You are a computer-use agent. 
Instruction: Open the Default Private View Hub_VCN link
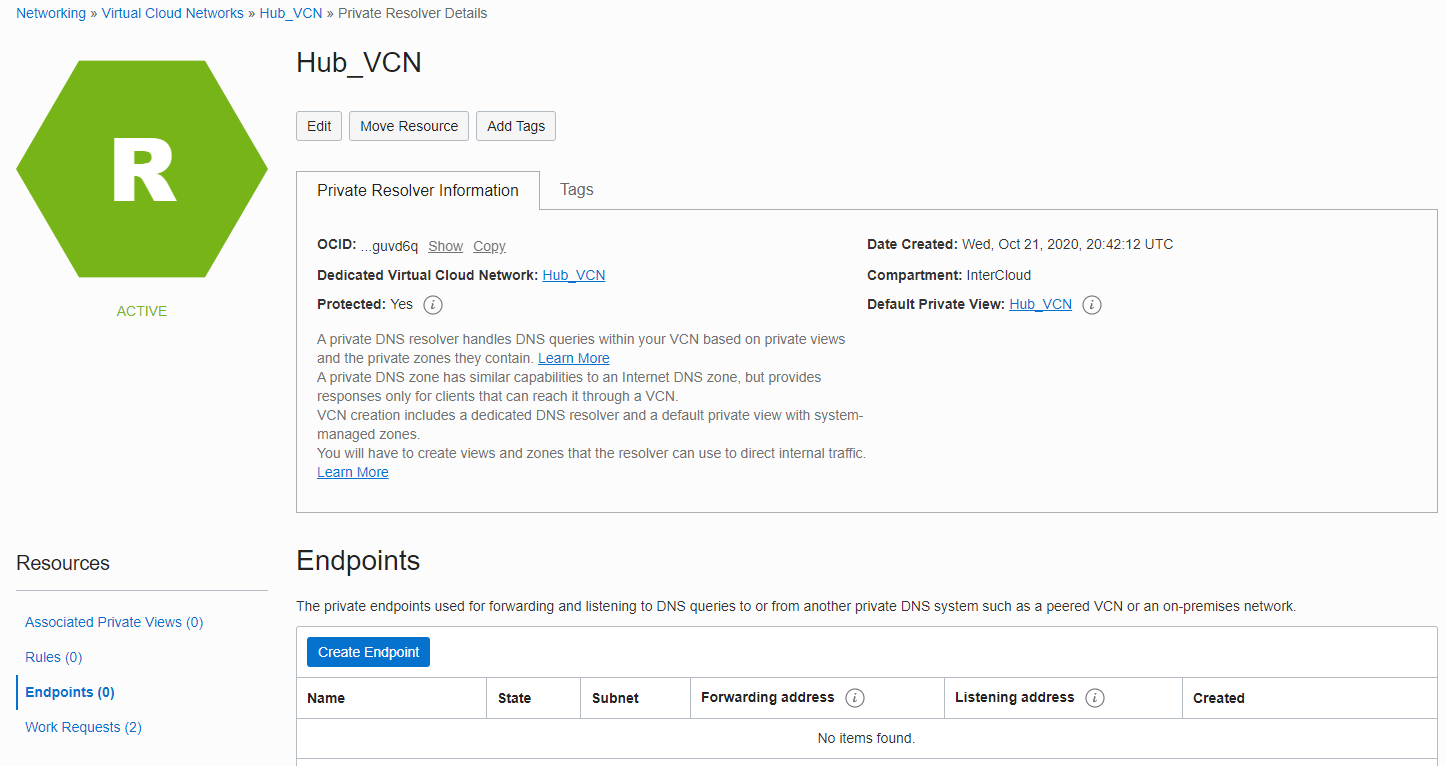point(1040,304)
